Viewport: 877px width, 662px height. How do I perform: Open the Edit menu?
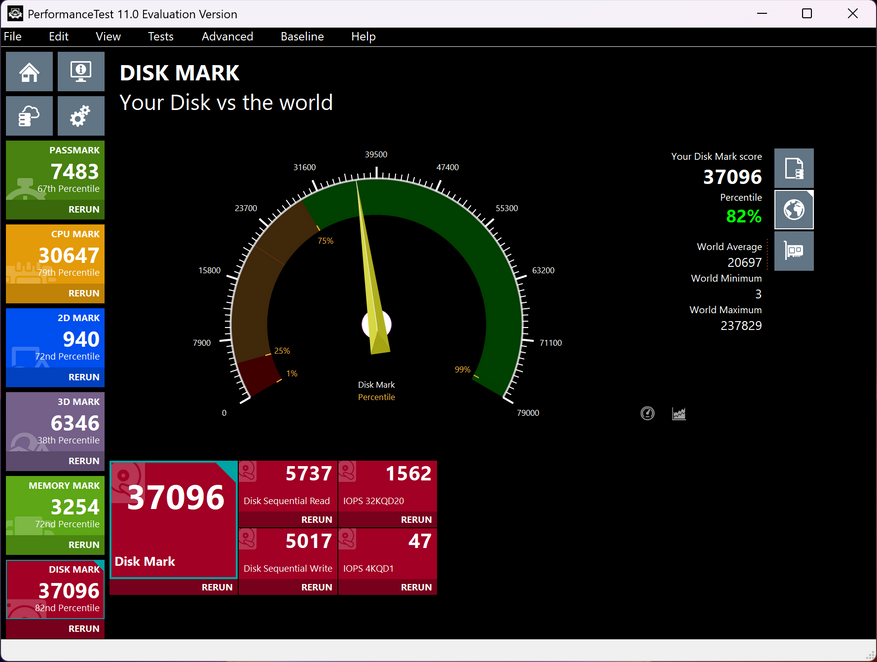[x=59, y=36]
